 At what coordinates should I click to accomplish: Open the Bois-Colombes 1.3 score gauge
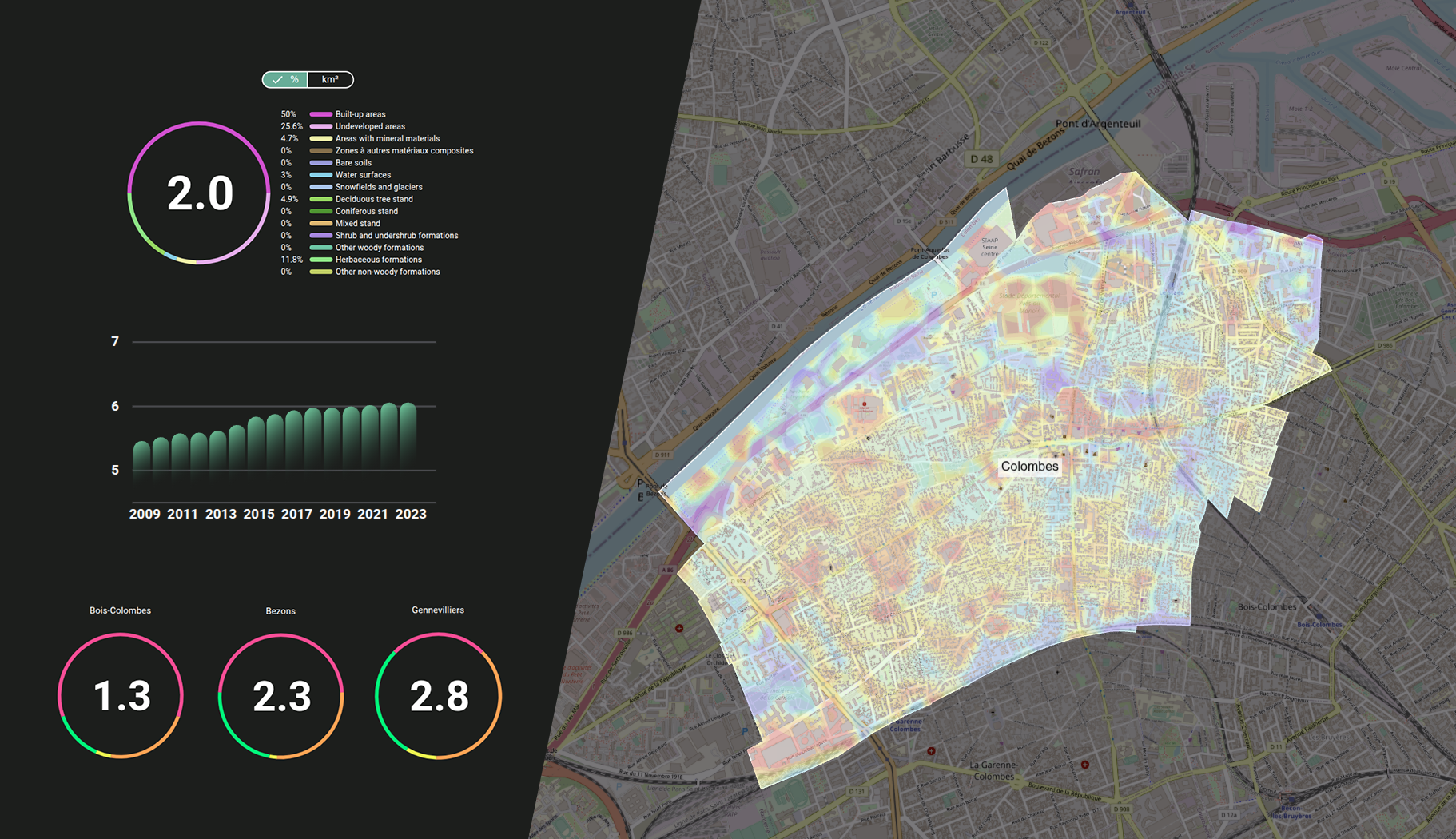tap(121, 695)
